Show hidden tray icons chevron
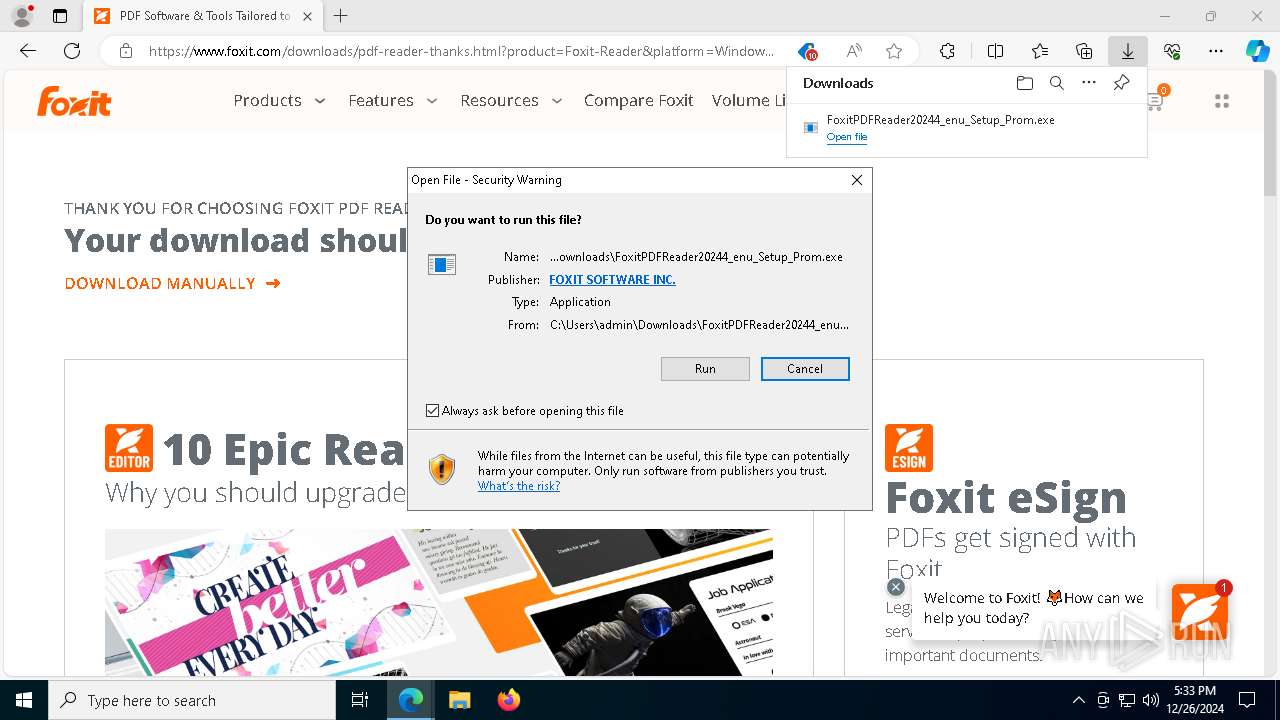 pos(1078,700)
